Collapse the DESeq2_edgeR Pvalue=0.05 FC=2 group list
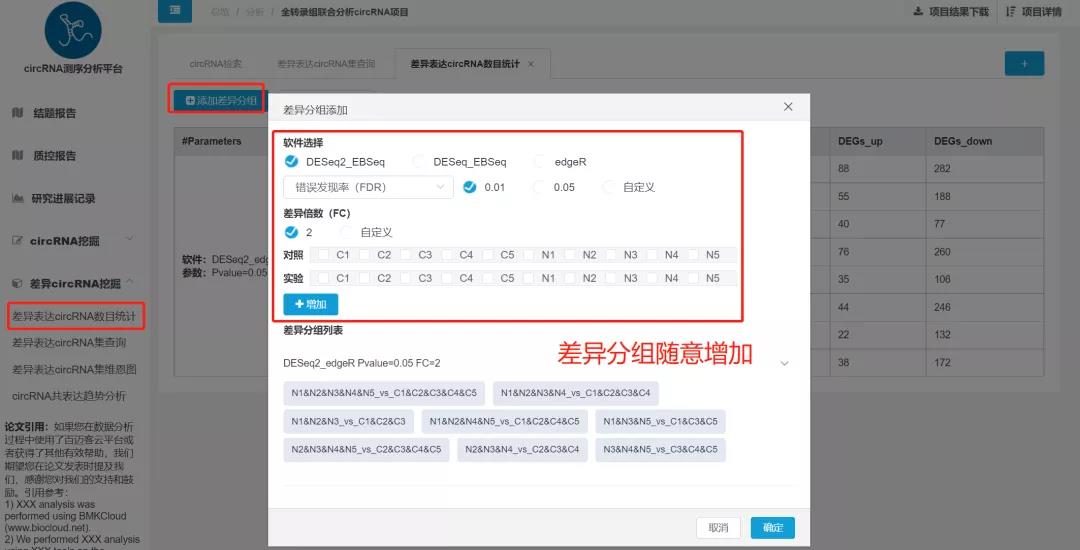This screenshot has height=550, width=1080. 784,363
